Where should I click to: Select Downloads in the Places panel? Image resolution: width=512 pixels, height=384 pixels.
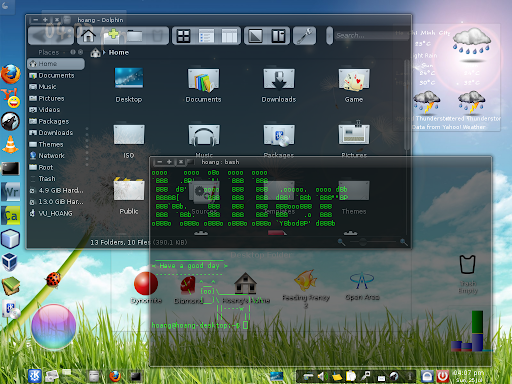(x=56, y=133)
